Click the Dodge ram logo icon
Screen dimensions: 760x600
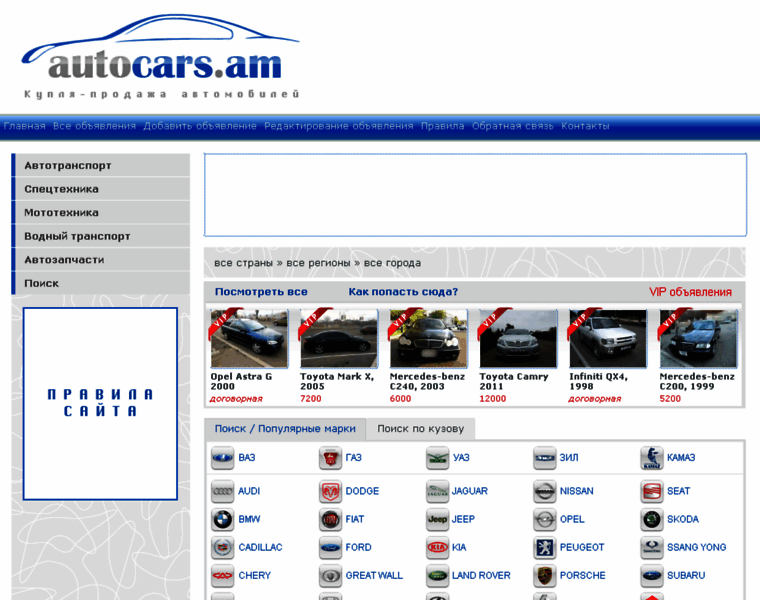coord(330,491)
